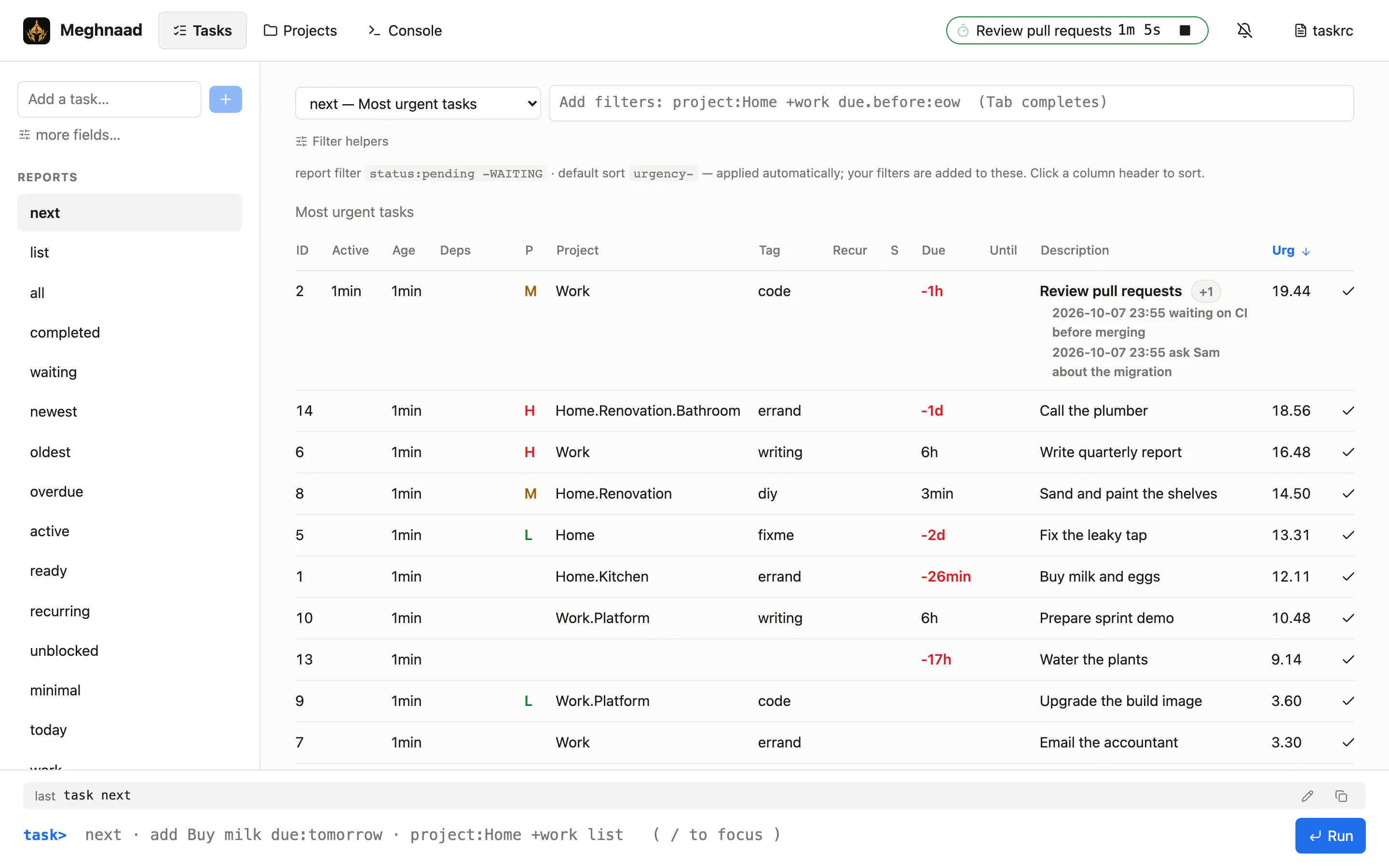Expand the Filter helpers section

342,141
